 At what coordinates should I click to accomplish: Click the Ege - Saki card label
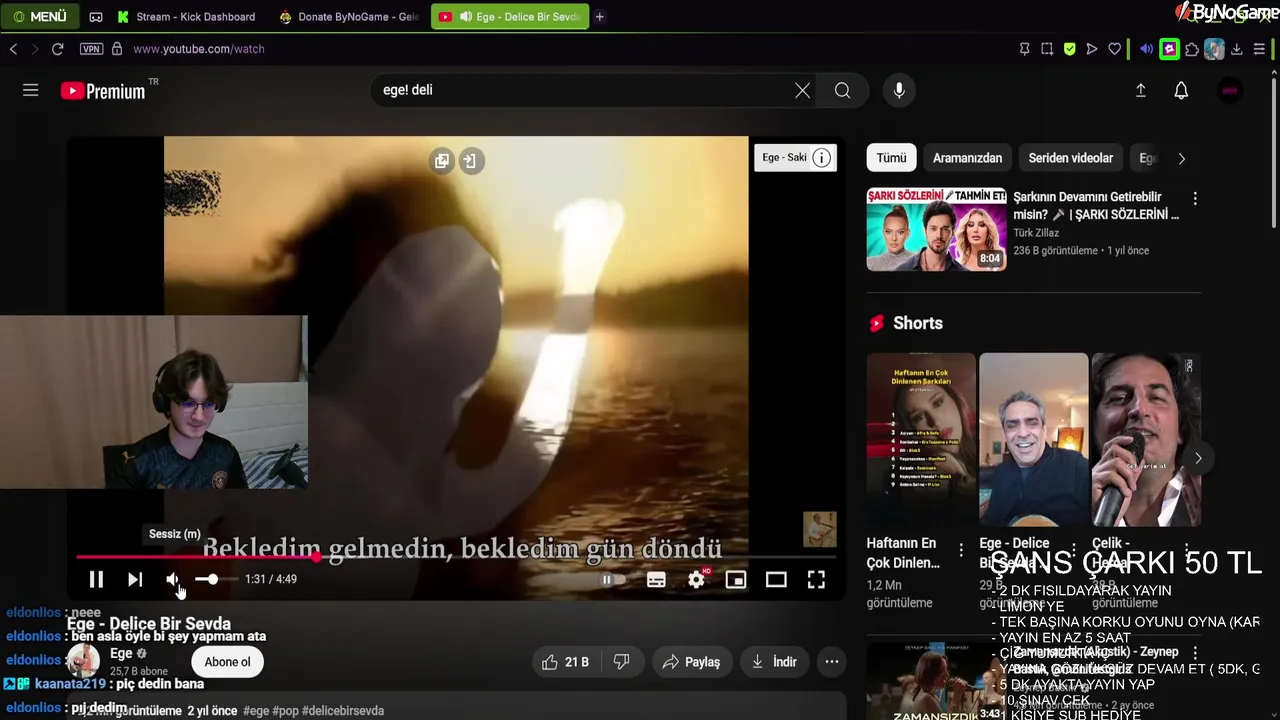(784, 158)
